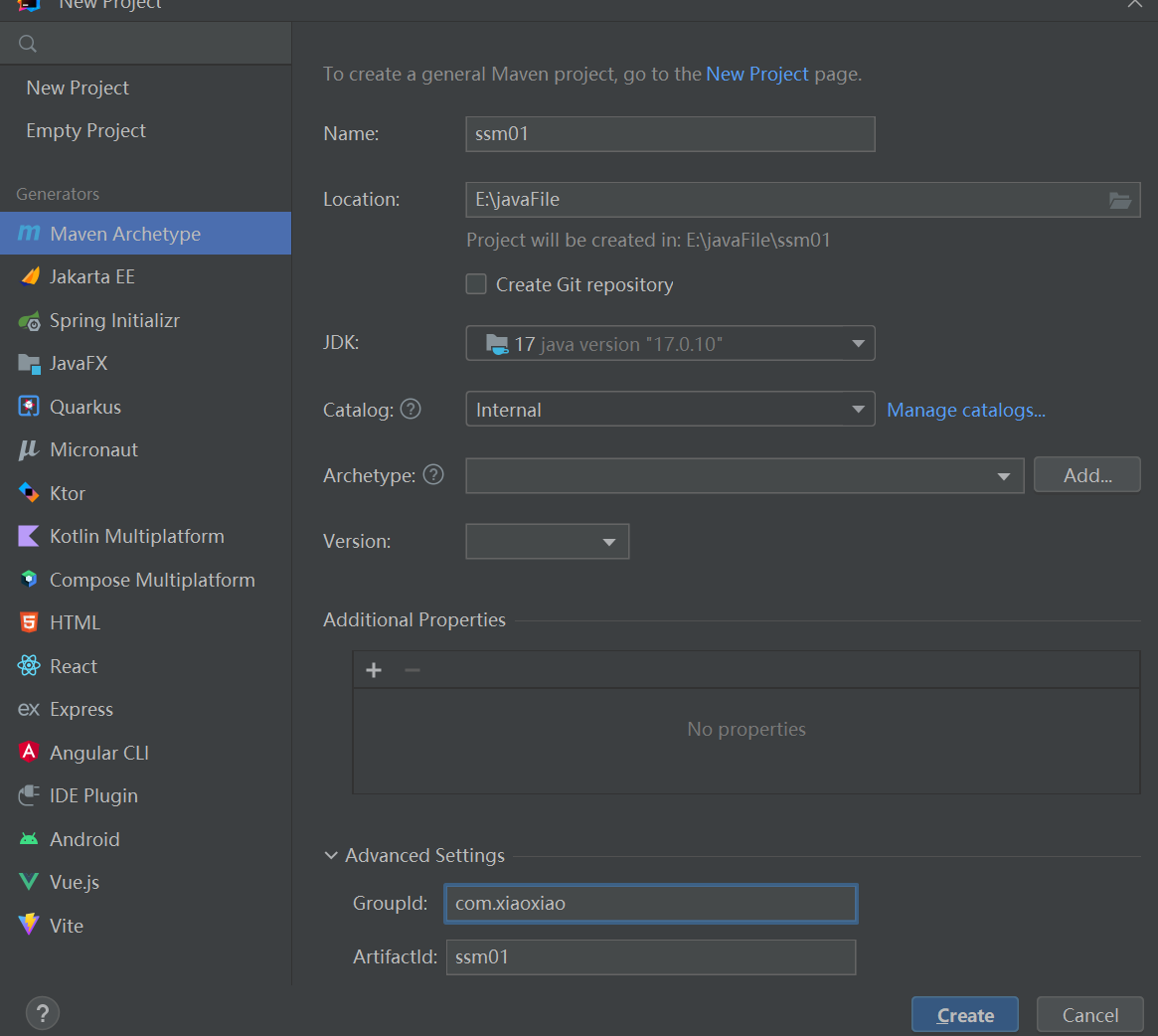Add property with plus icon
Viewport: 1158px width, 1036px height.
point(374,670)
